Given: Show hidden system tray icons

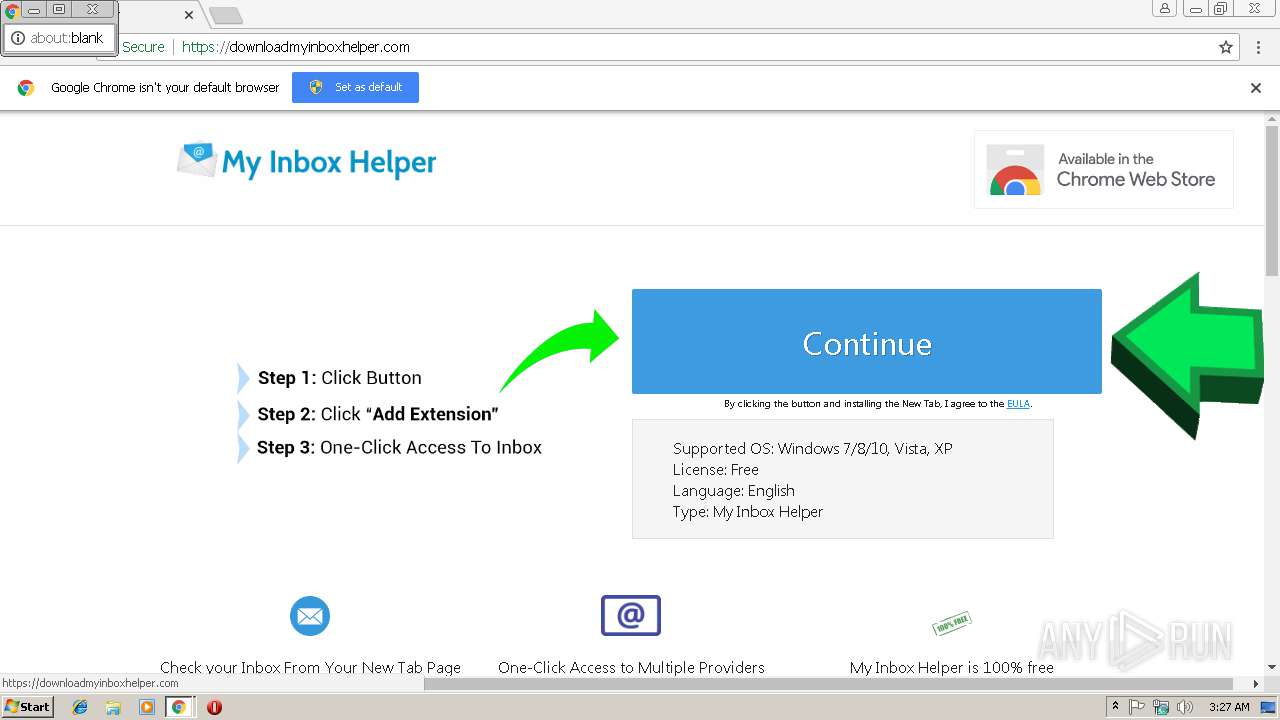Looking at the screenshot, I should point(1115,707).
